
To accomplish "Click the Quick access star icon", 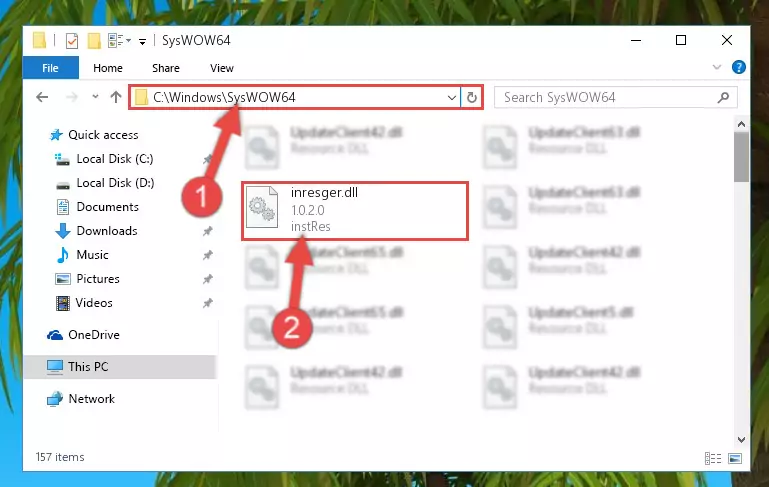I will point(56,134).
